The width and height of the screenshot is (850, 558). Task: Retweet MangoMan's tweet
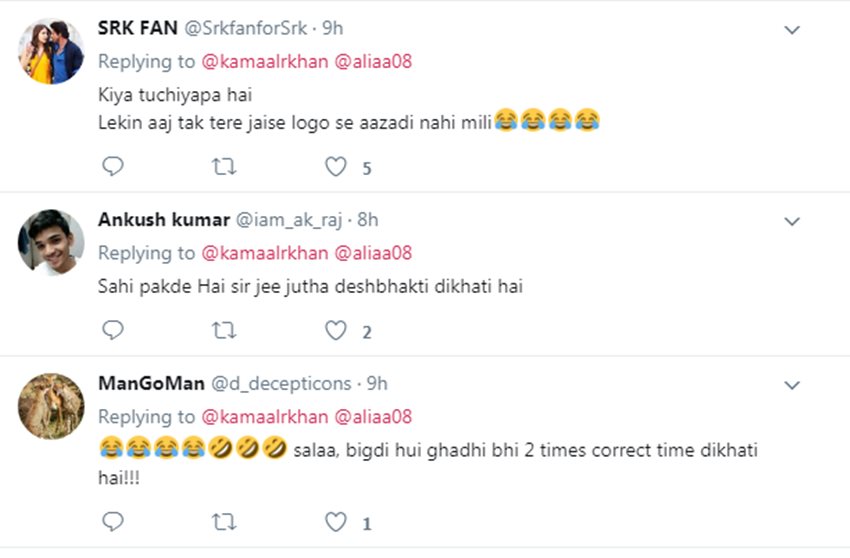(224, 521)
